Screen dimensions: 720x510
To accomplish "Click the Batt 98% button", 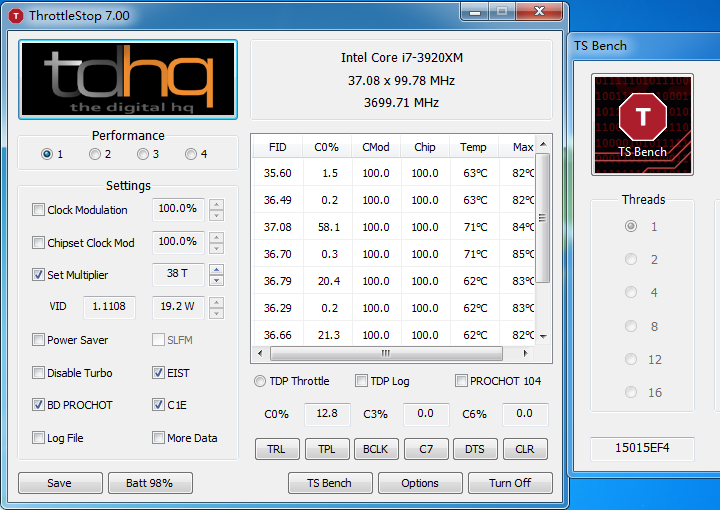I will (x=150, y=483).
